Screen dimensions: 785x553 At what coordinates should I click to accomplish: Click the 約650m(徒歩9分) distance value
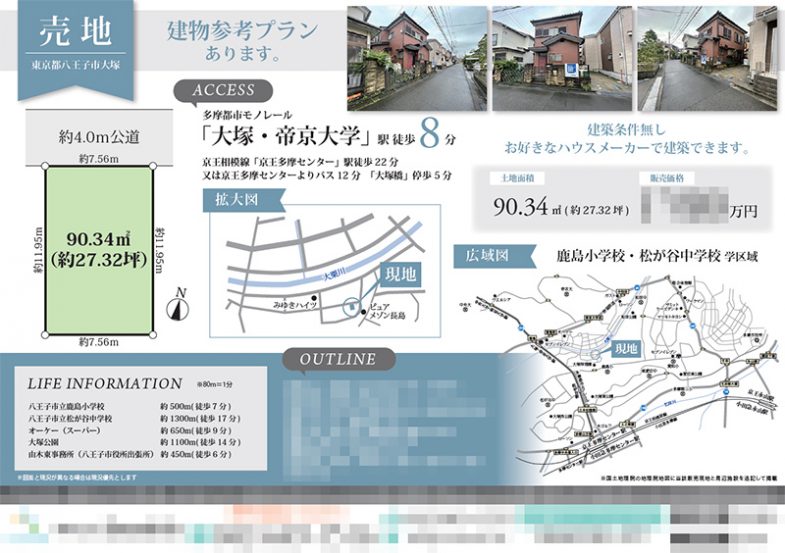point(196,430)
